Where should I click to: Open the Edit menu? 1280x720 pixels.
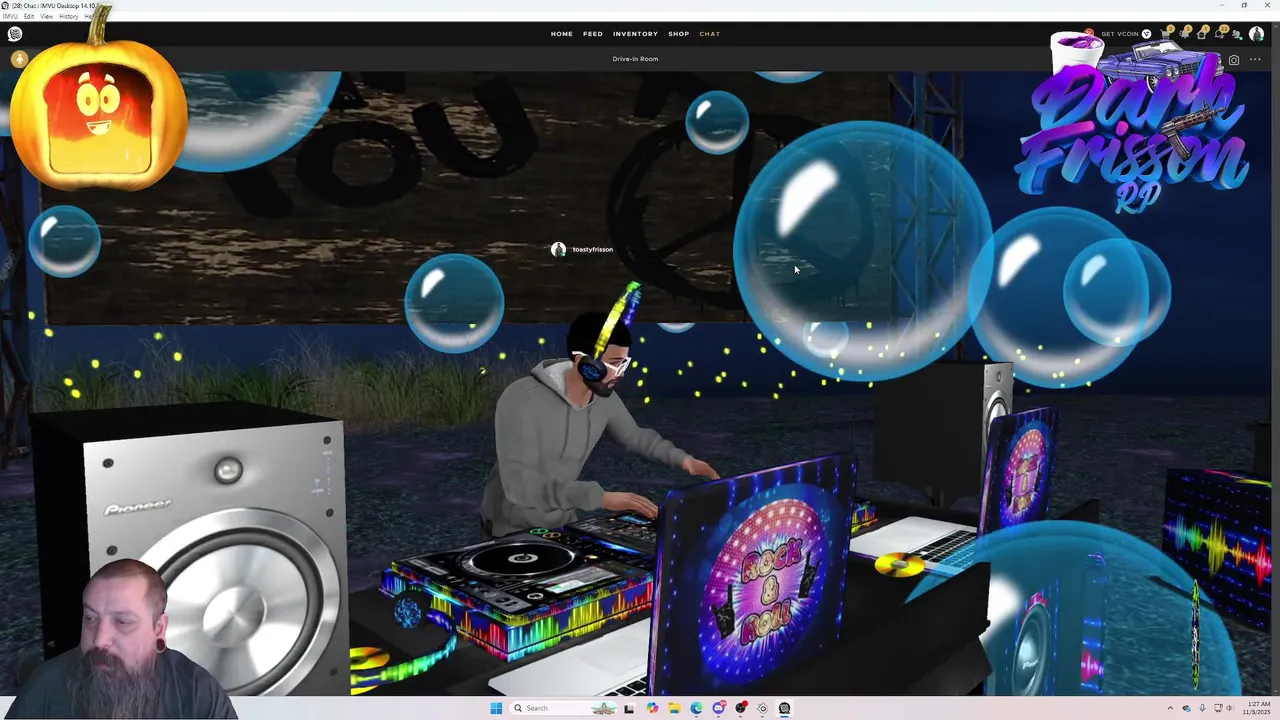coord(29,16)
